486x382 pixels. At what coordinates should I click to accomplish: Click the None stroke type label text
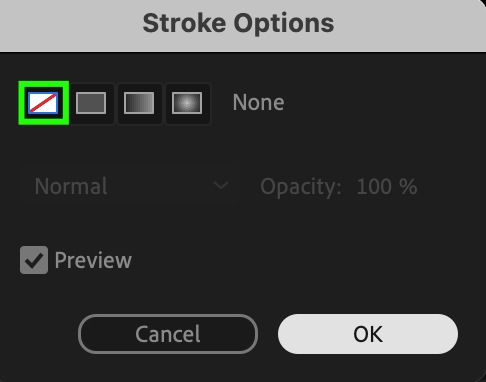tap(259, 102)
